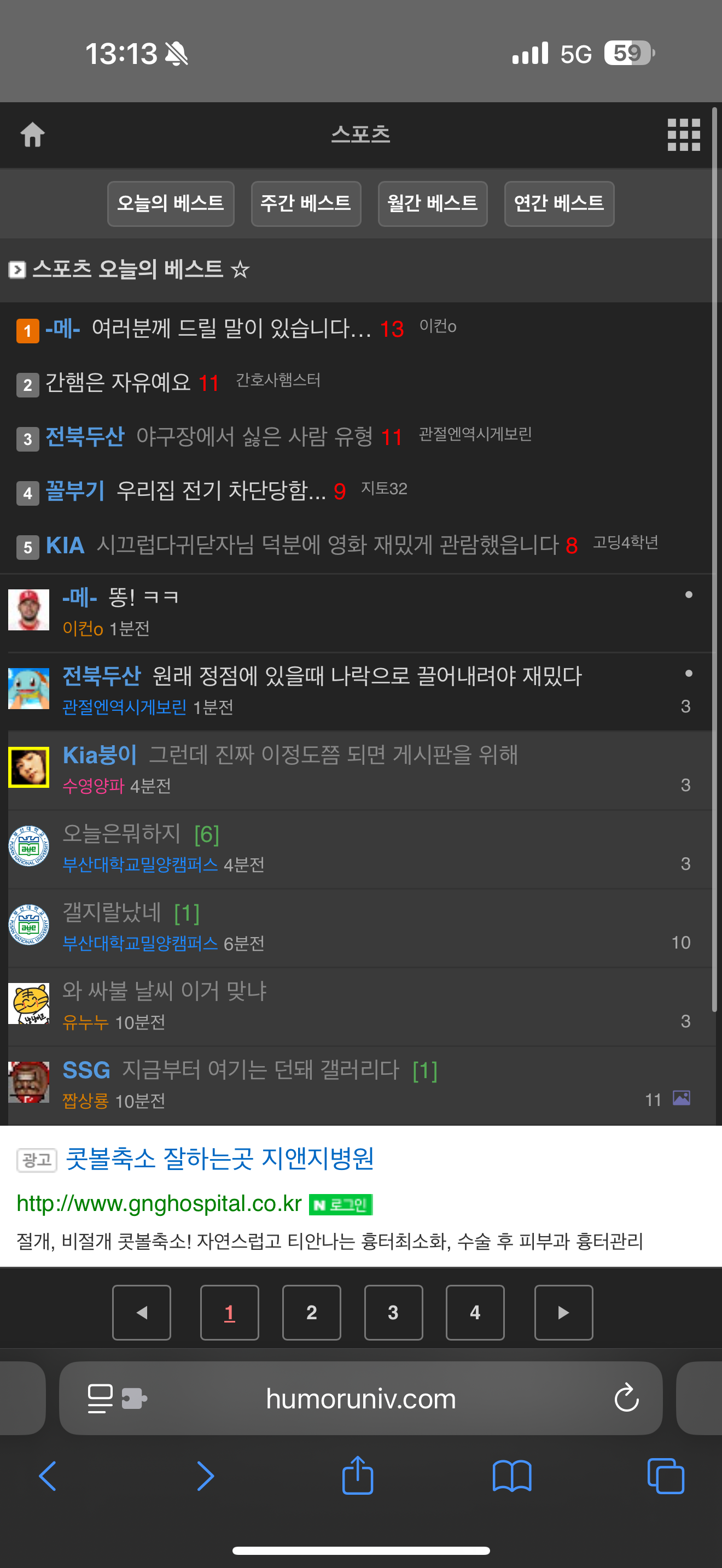The height and width of the screenshot is (1568, 722).
Task: Reload the page with refresh icon
Action: 626,1397
